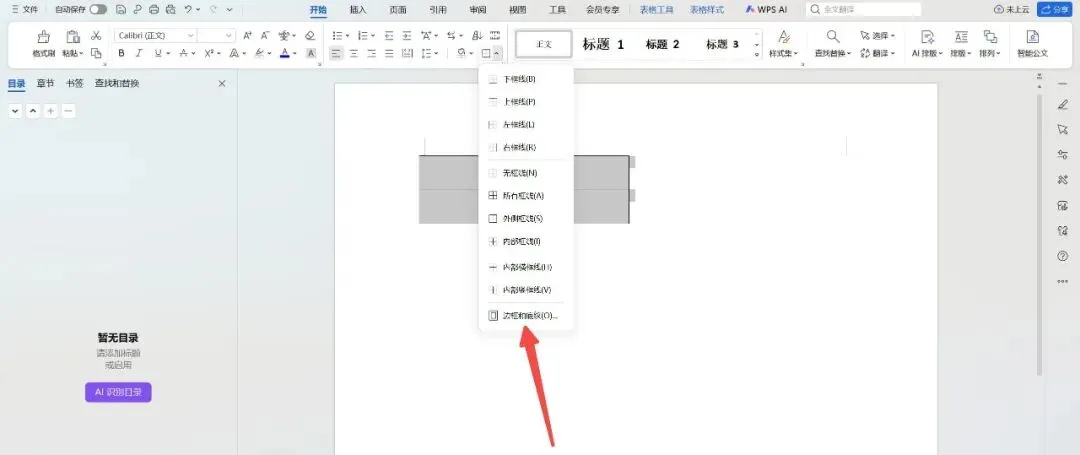Open the line spacing dropdown
This screenshot has width=1080, height=455.
tap(437, 53)
